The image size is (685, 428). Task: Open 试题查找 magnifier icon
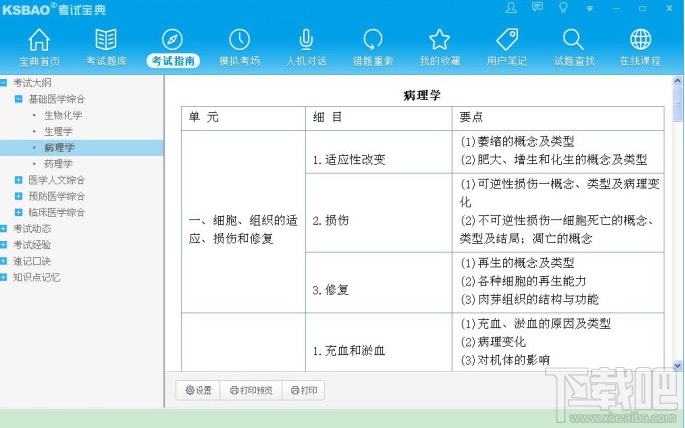573,40
